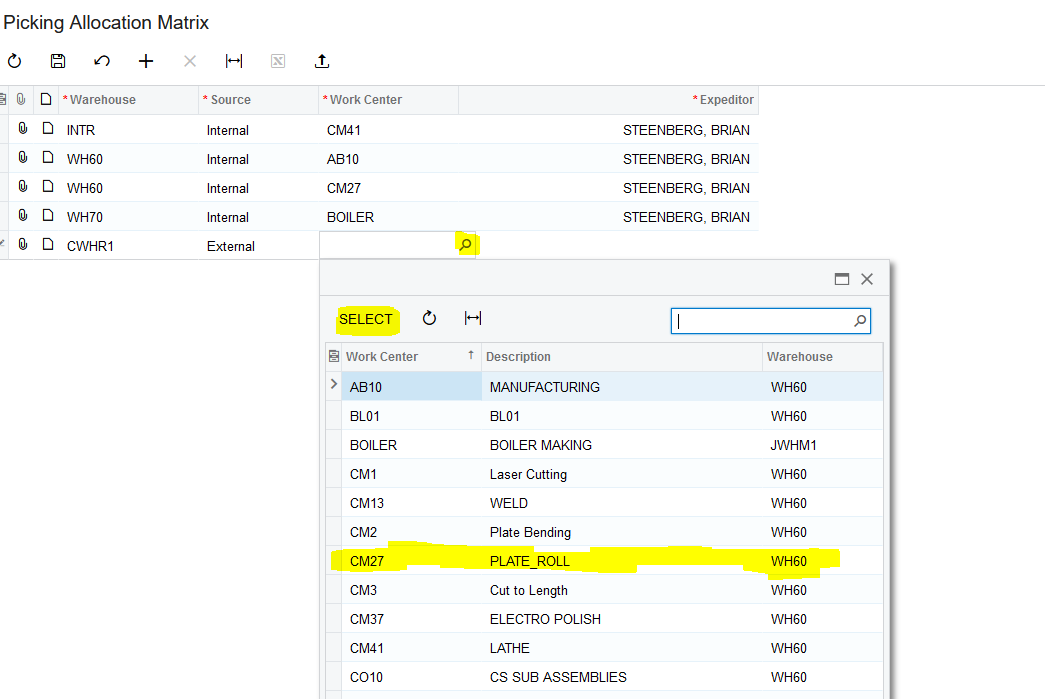This screenshot has width=1045, height=699.
Task: Add a new row with plus icon
Action: [146, 61]
